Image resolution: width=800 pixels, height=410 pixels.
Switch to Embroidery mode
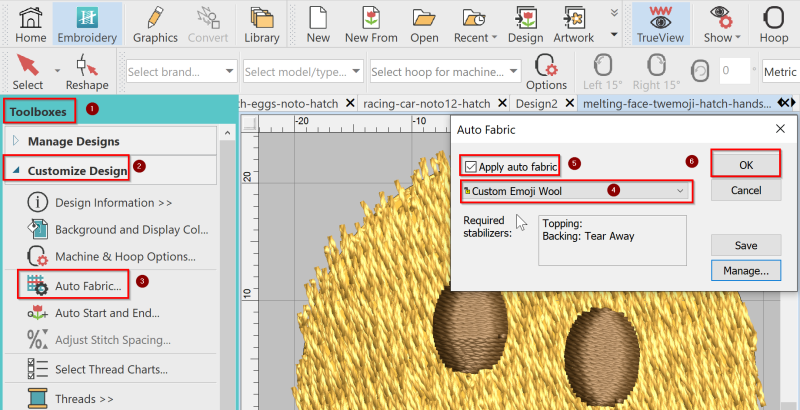click(87, 24)
